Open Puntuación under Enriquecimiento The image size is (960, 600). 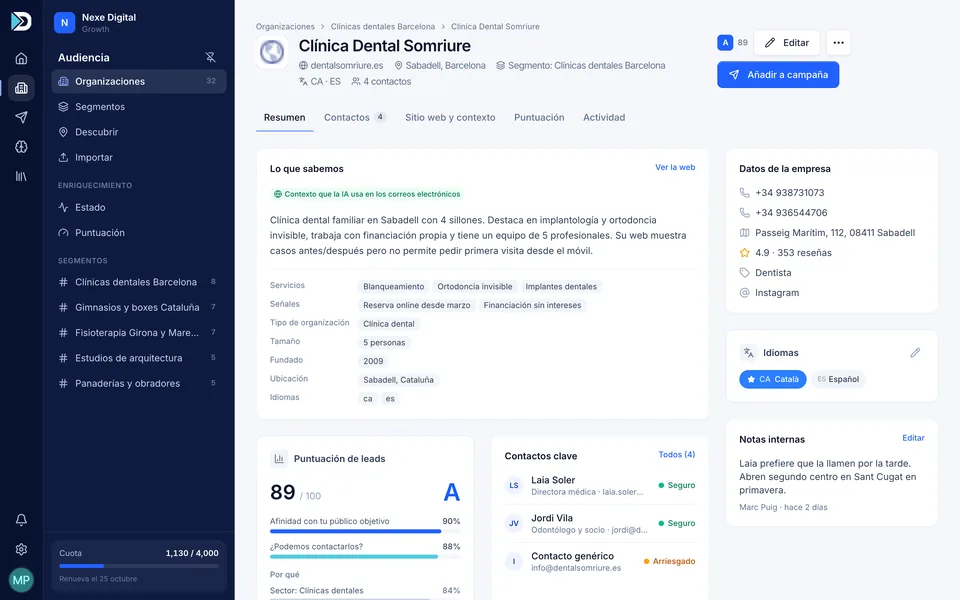tap(139, 233)
